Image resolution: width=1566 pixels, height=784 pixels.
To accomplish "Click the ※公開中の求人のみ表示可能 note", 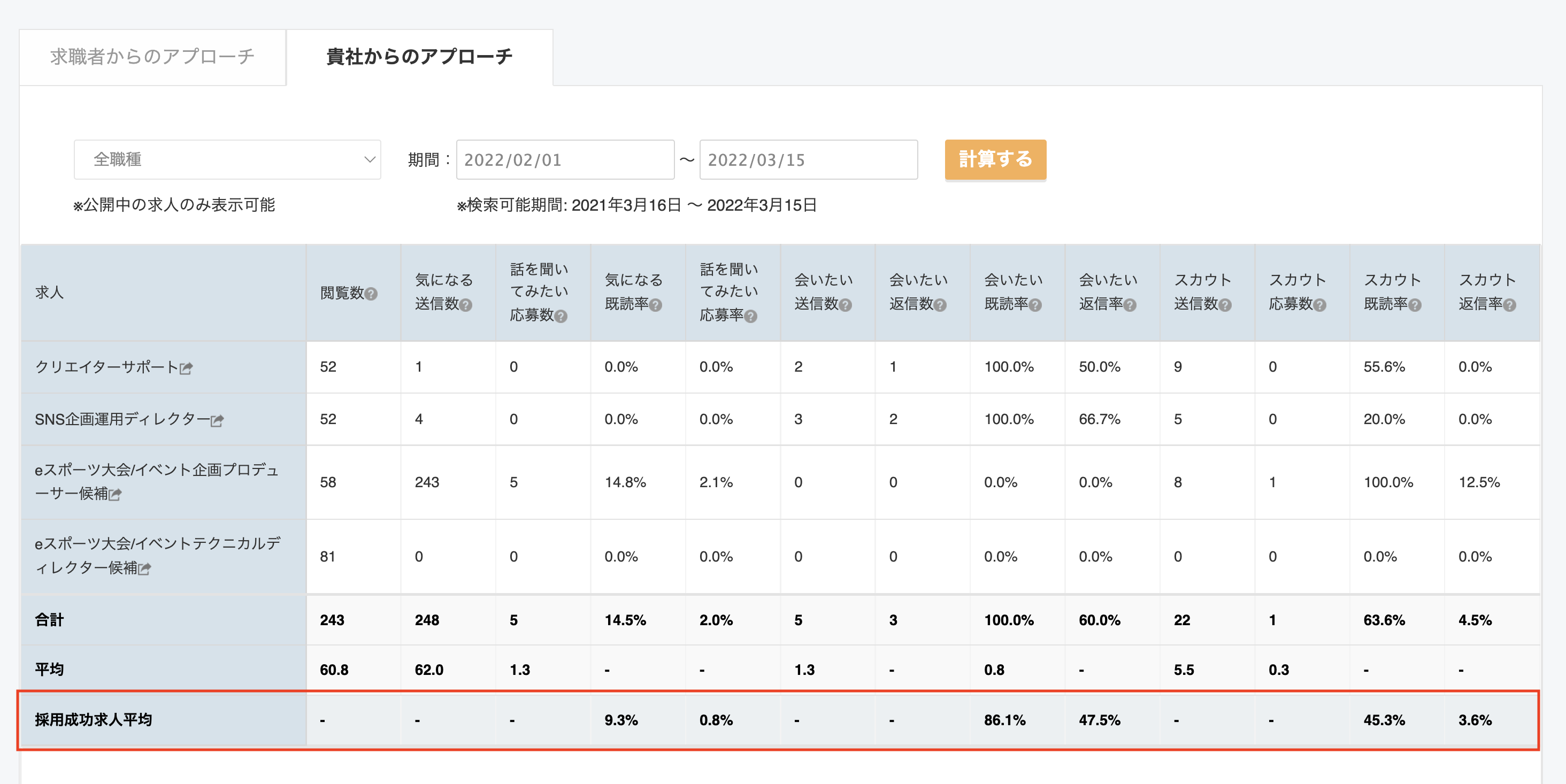I will click(x=174, y=205).
